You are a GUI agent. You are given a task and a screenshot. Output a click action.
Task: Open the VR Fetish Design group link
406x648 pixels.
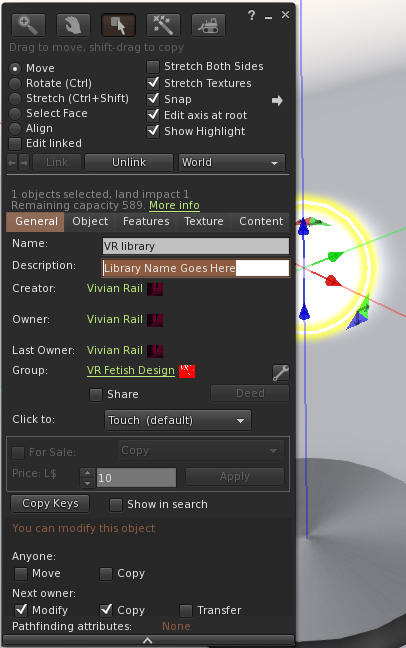tap(131, 371)
